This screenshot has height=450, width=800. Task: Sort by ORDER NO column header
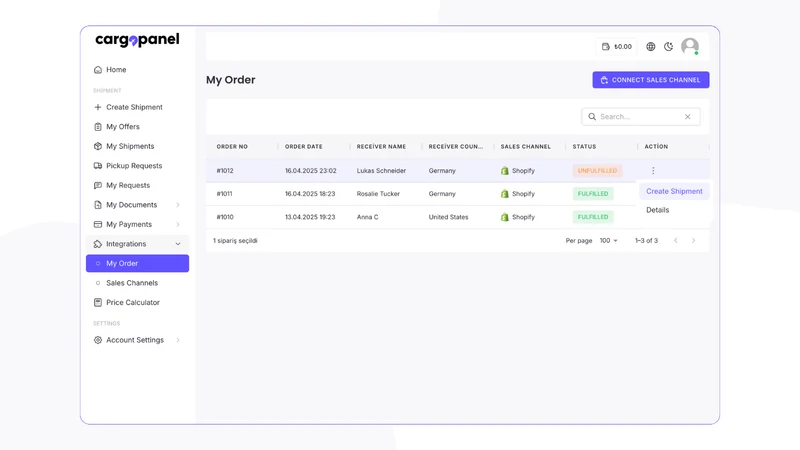coord(232,146)
